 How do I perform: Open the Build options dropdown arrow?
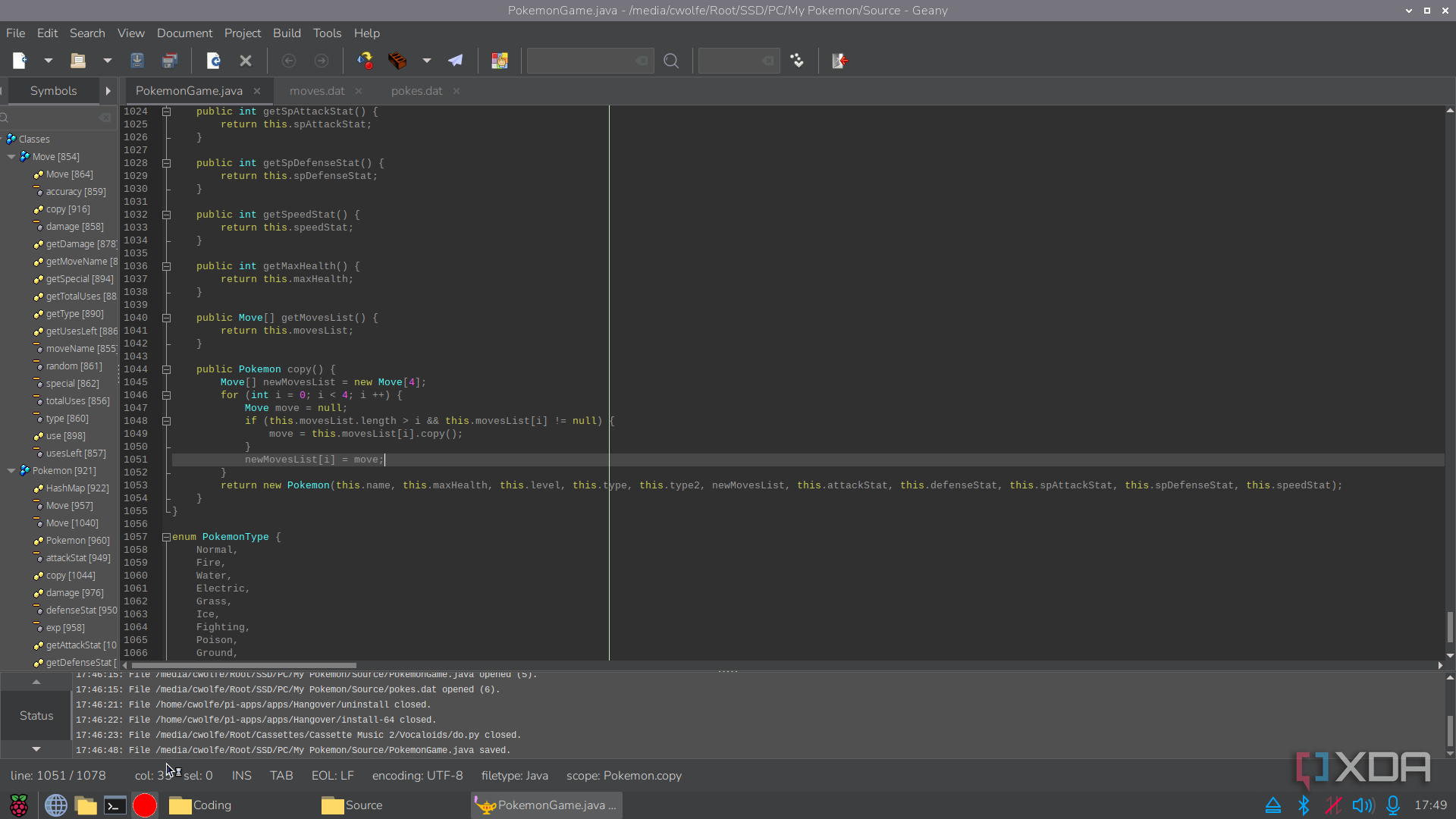tap(427, 61)
